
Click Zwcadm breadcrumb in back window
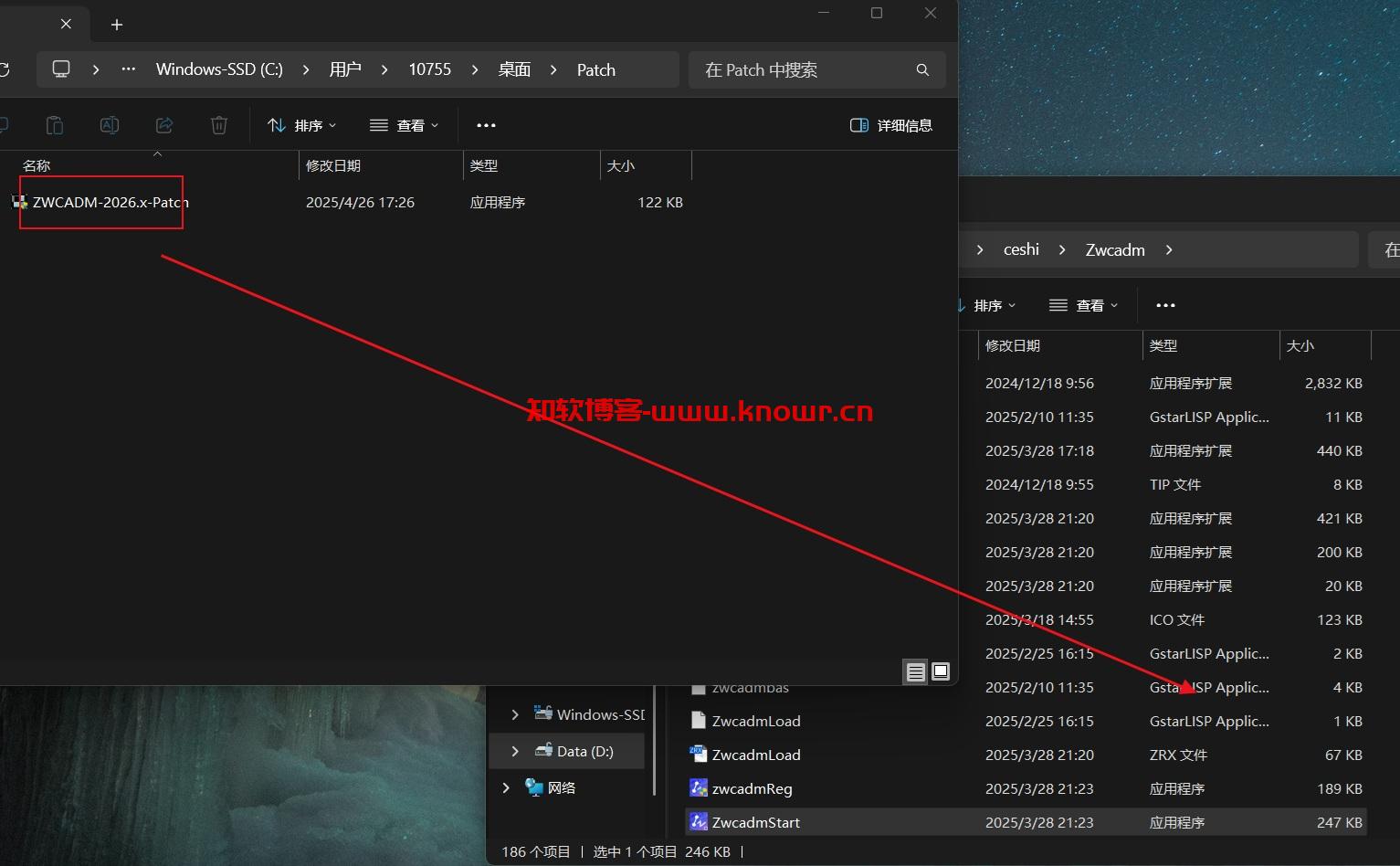point(1115,249)
